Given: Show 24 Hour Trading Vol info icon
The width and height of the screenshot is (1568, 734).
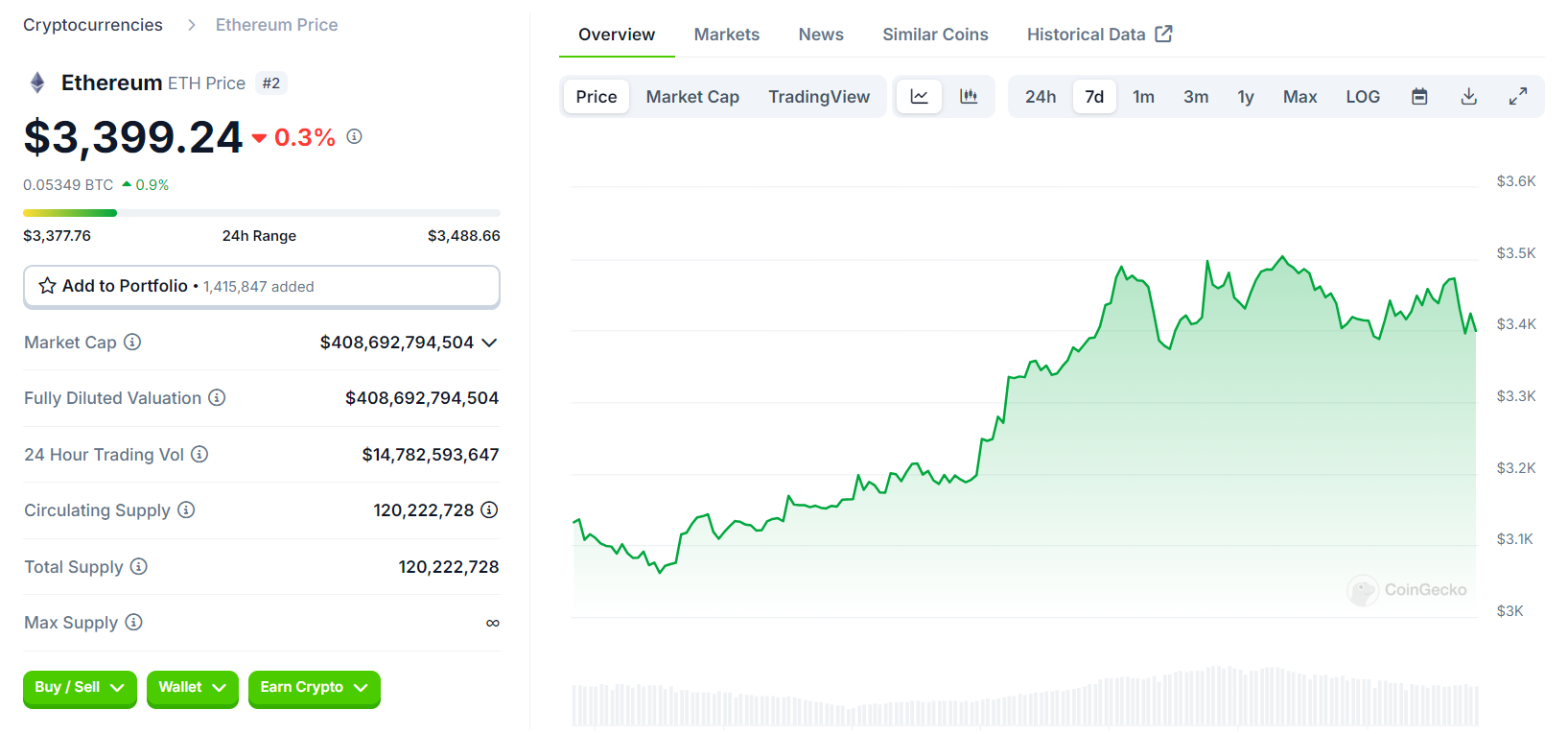Looking at the screenshot, I should (199, 454).
